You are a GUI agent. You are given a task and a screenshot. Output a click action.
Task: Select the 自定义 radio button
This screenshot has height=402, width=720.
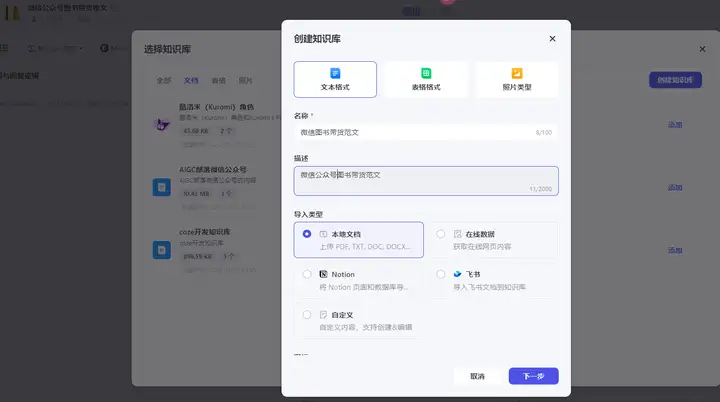pos(307,315)
